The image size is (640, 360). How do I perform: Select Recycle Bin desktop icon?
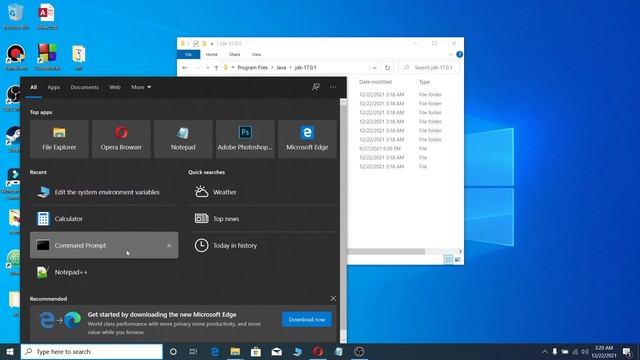click(16, 16)
